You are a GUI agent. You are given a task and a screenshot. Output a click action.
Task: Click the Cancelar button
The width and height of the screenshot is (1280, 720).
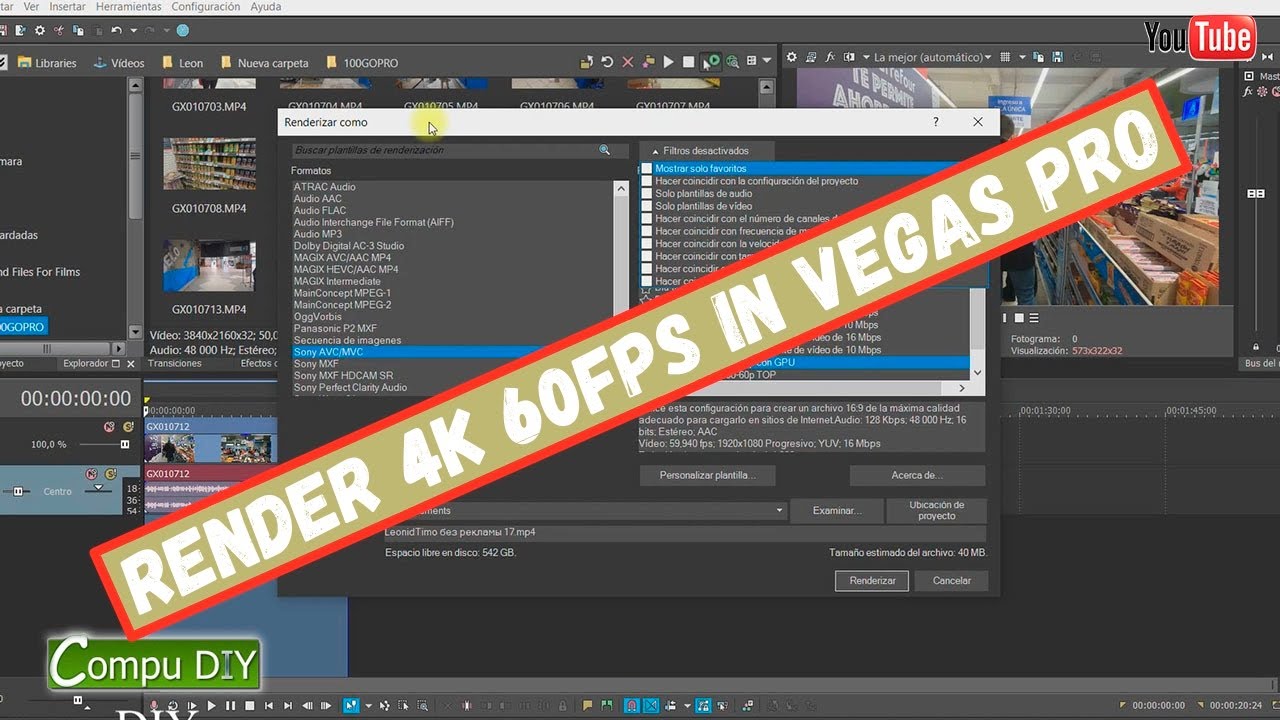pos(952,580)
